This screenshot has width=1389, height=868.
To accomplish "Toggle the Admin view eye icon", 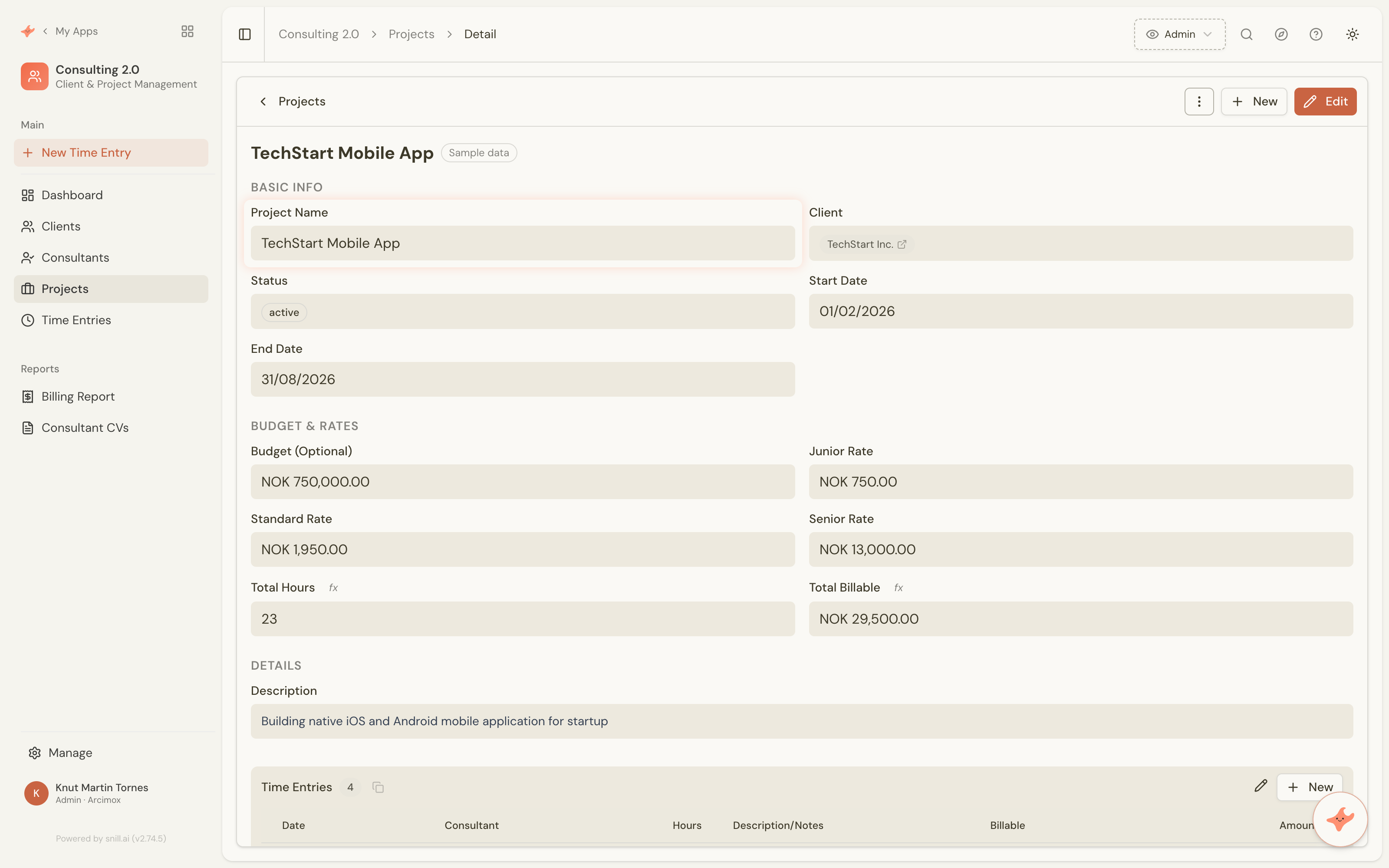I will click(1152, 34).
